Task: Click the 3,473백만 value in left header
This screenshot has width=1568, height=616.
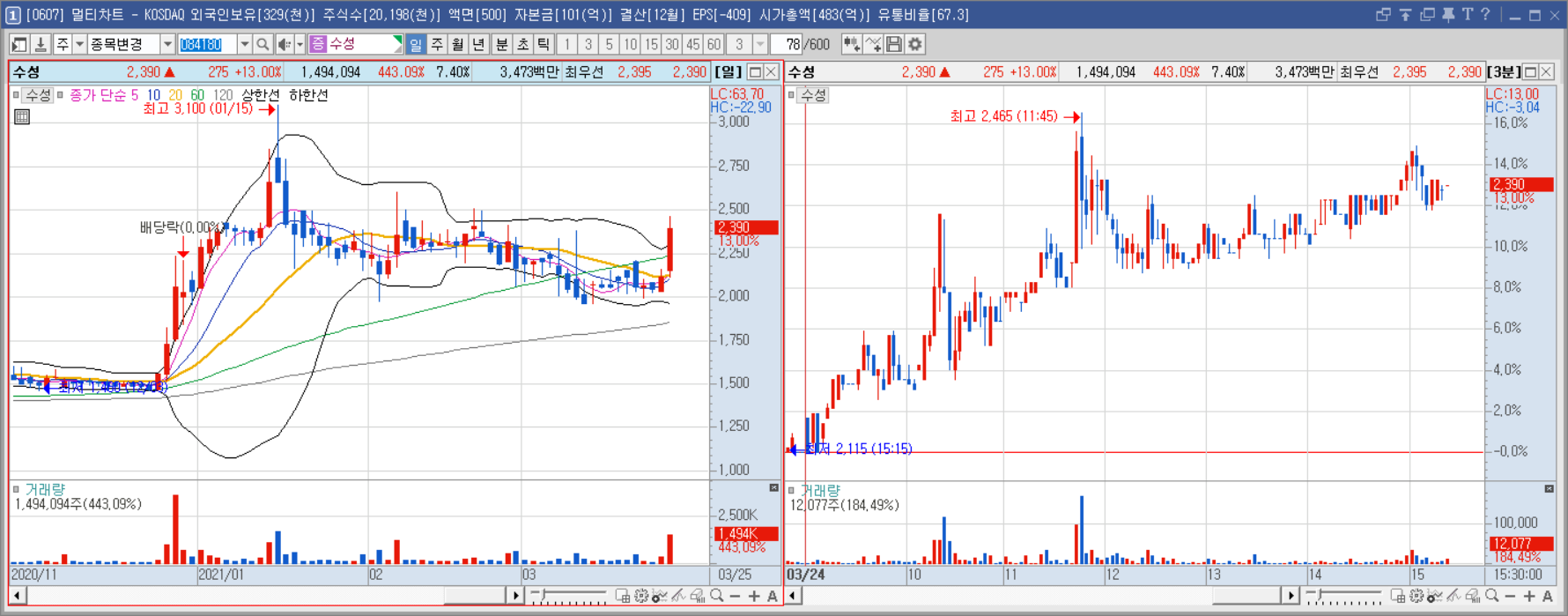Action: [x=529, y=72]
